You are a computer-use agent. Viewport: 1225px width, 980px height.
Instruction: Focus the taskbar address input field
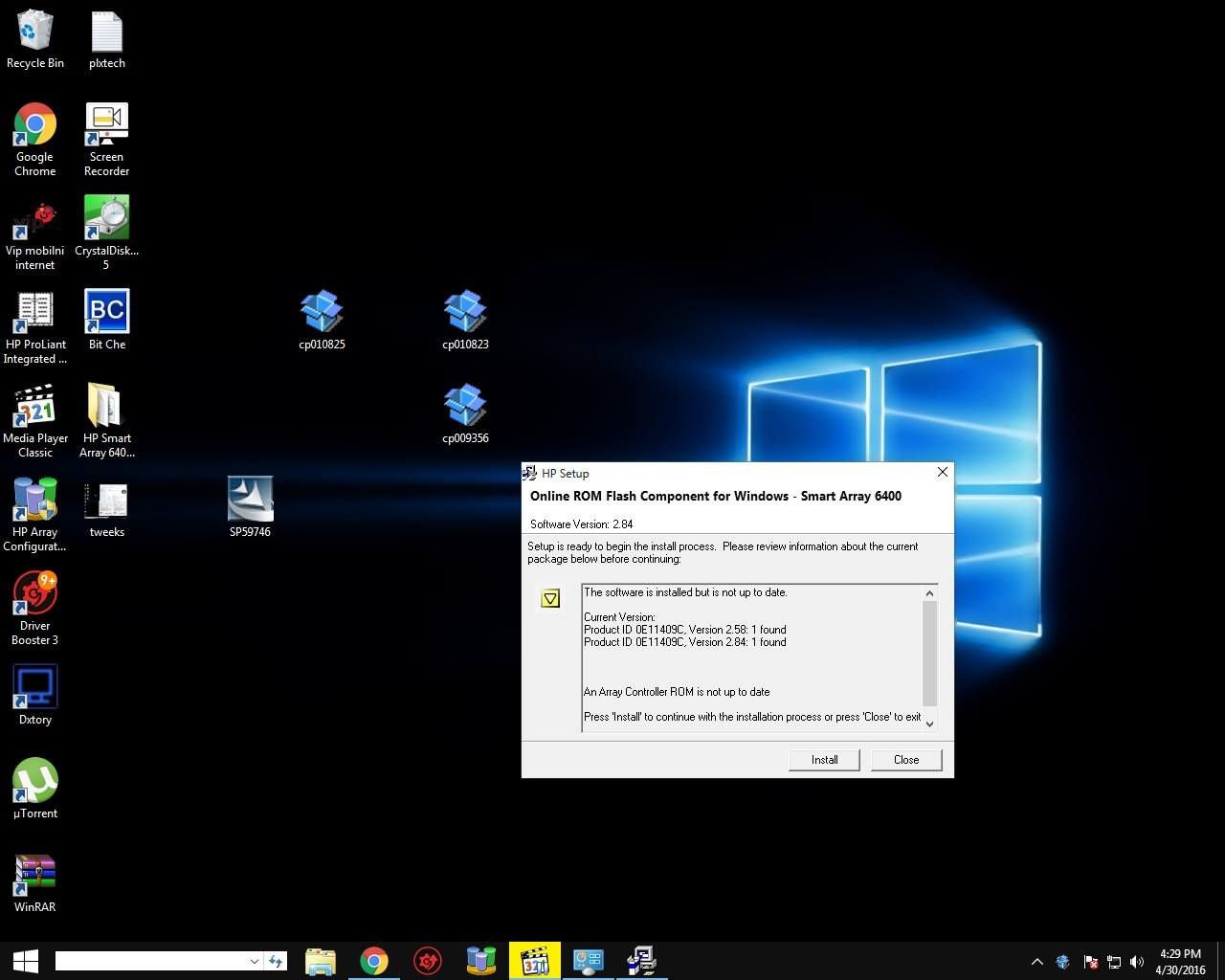click(149, 961)
